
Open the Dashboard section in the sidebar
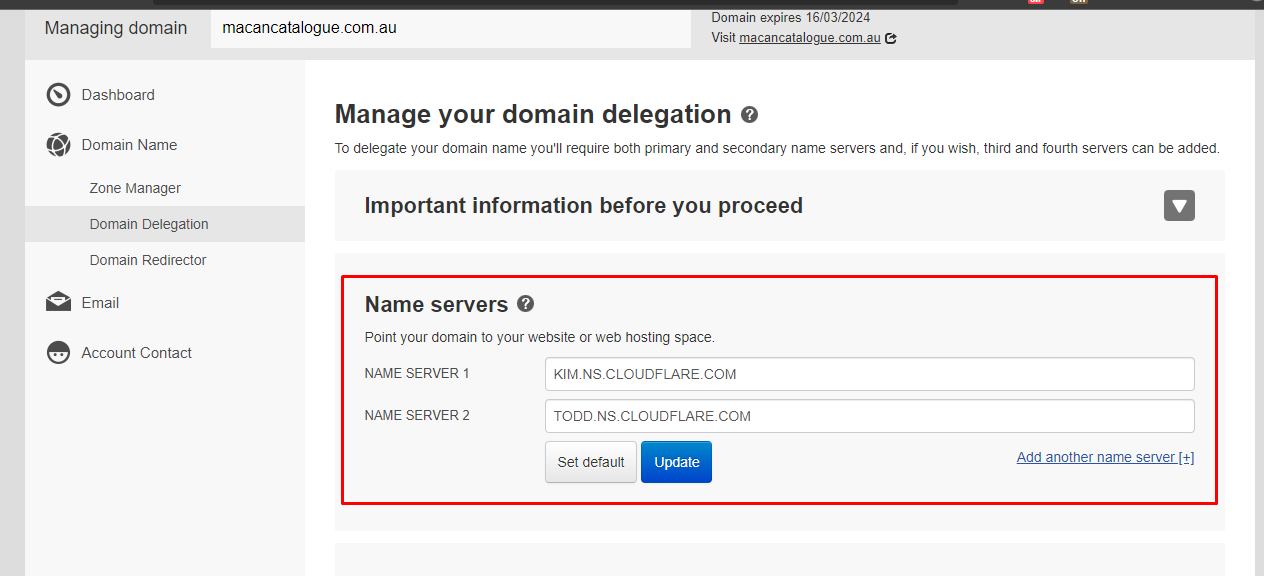(x=117, y=94)
